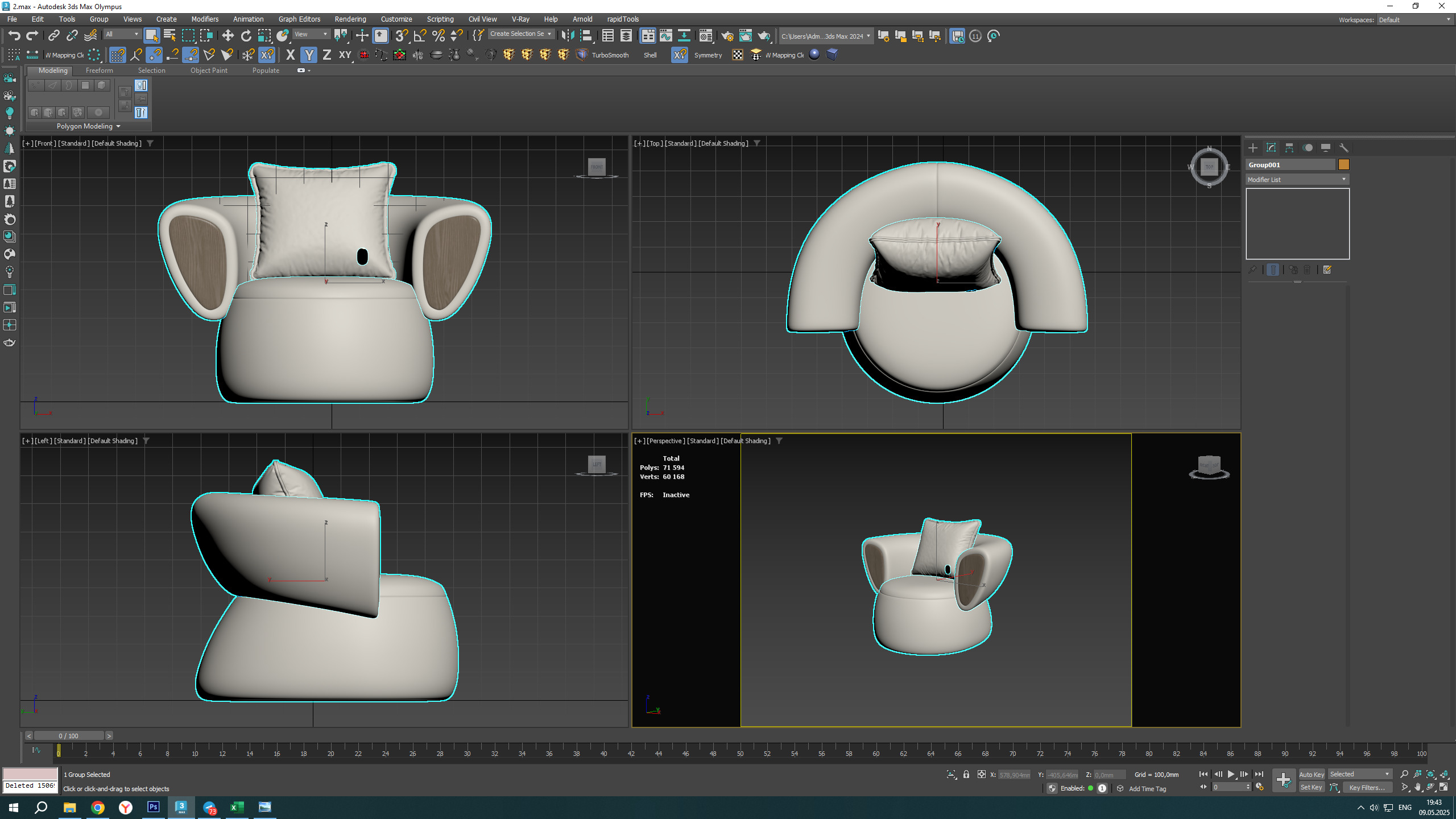Open Photoshop from the Windows taskbar
This screenshot has width=1456, height=819.
153,807
